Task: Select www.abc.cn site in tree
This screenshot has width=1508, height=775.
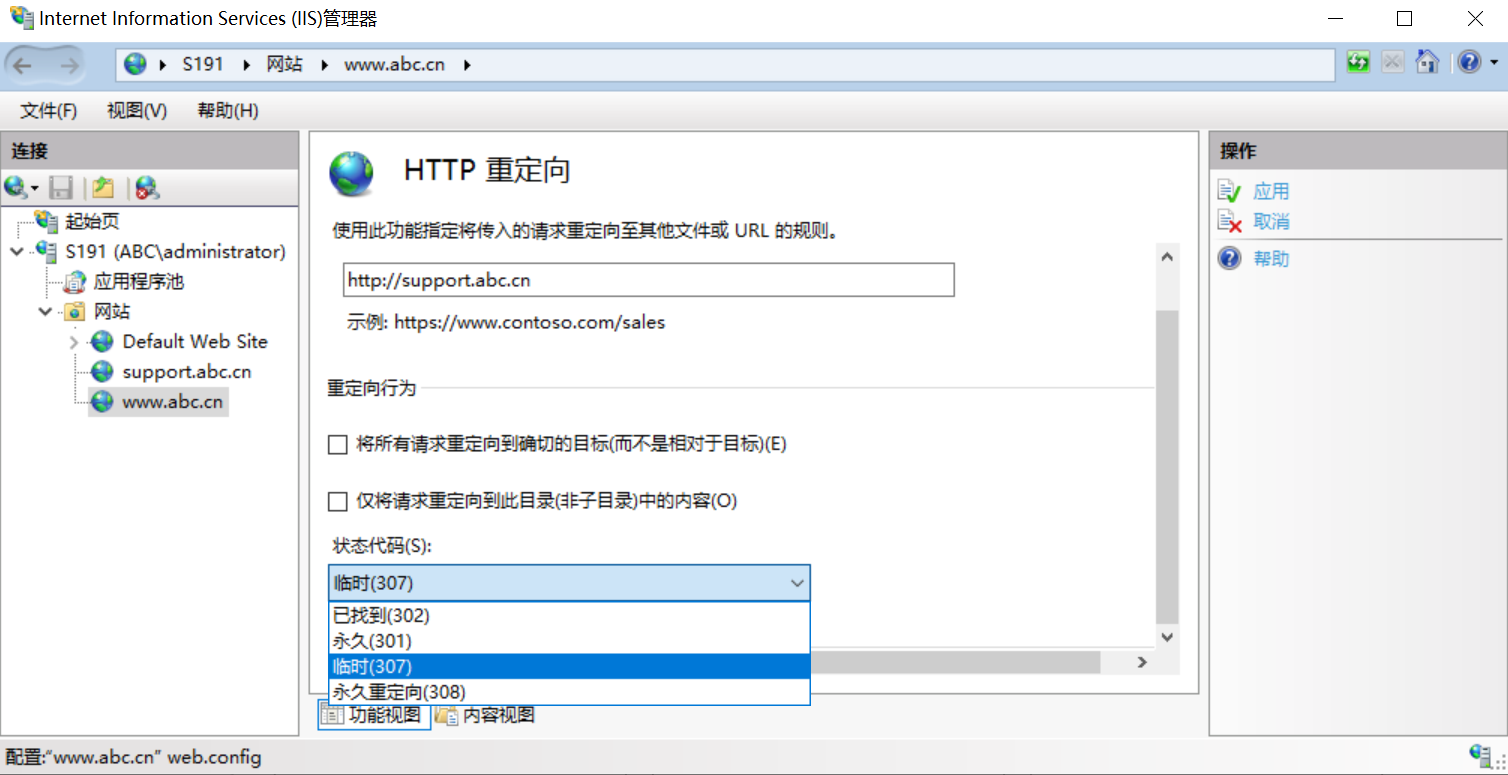Action: (172, 402)
